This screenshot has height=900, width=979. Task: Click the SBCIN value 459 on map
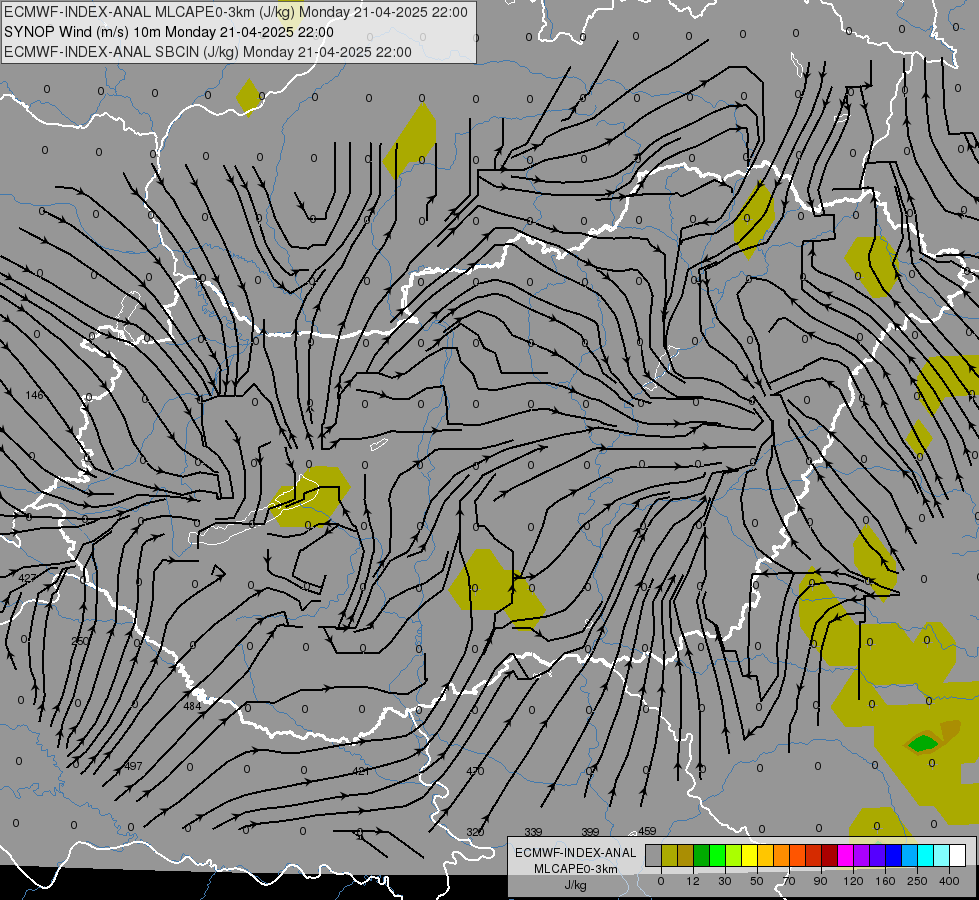pyautogui.click(x=647, y=831)
